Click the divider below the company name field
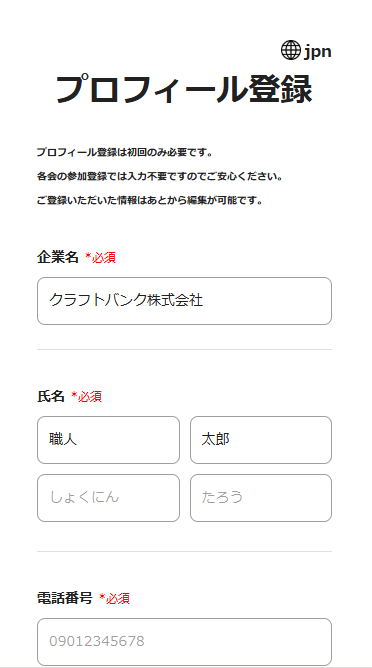This screenshot has height=668, width=372. (x=184, y=349)
